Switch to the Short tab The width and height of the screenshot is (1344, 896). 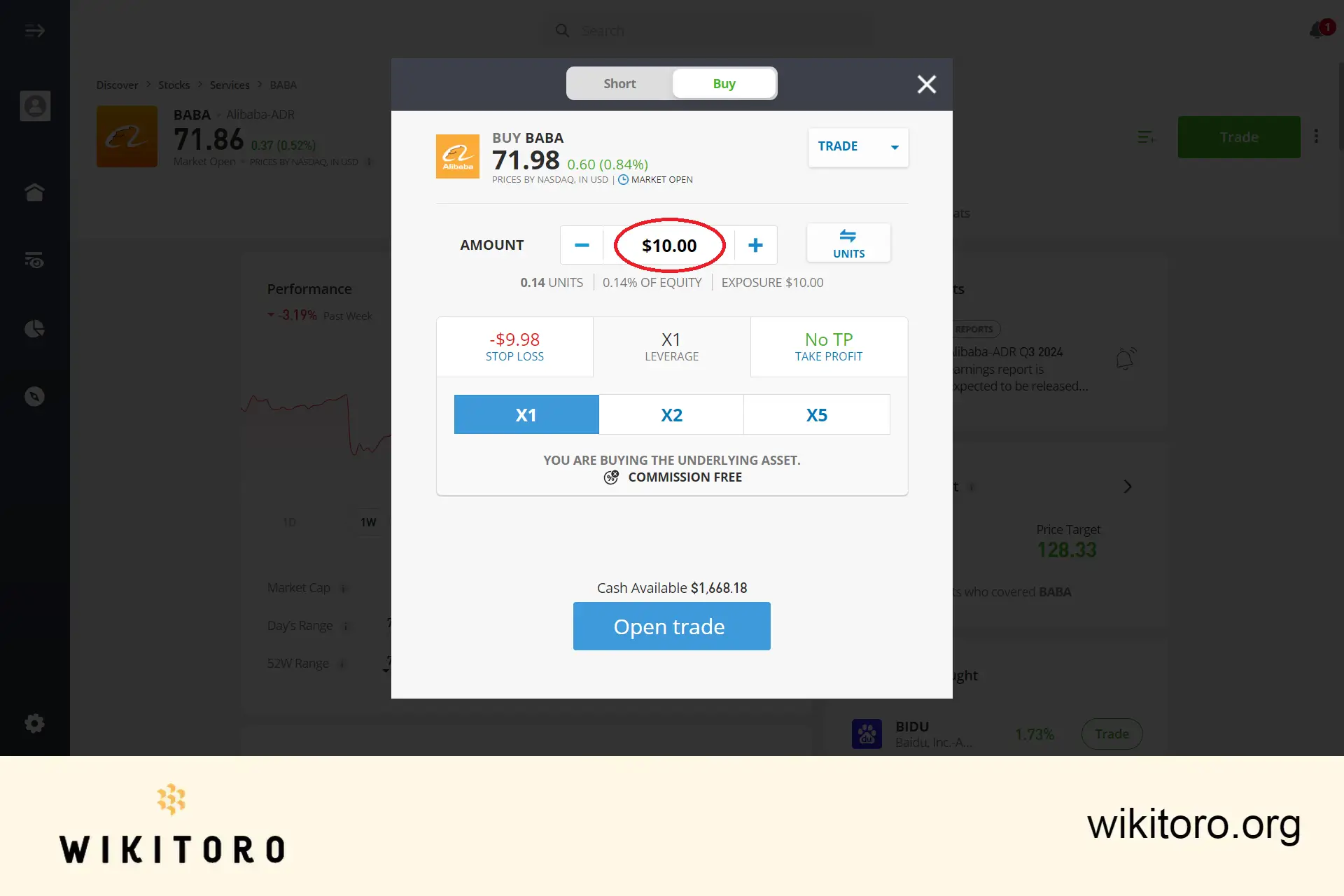(x=618, y=83)
